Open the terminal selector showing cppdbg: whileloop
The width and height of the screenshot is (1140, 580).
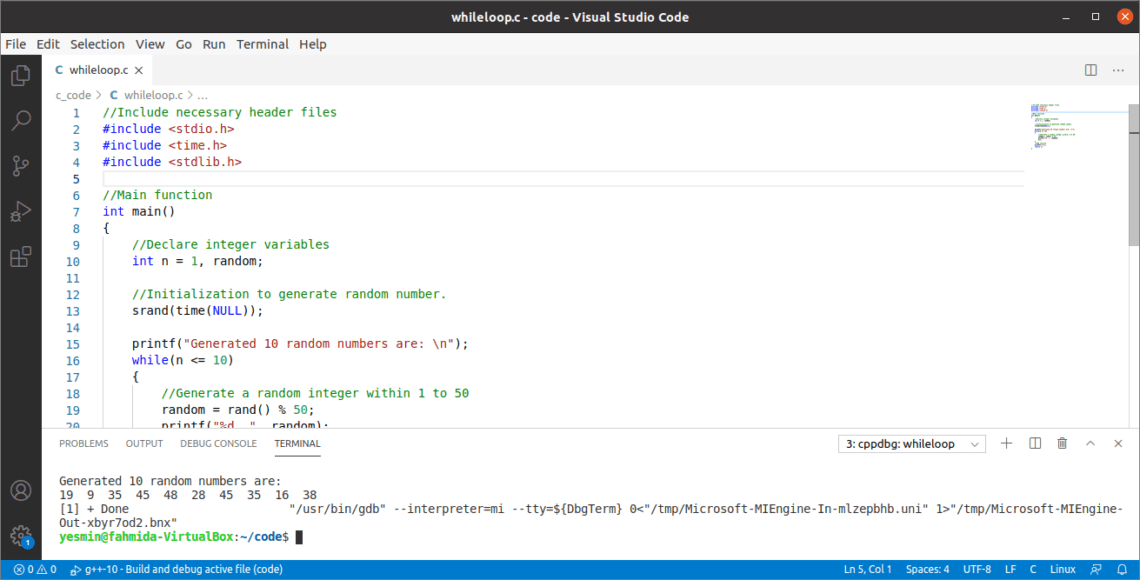(910, 443)
